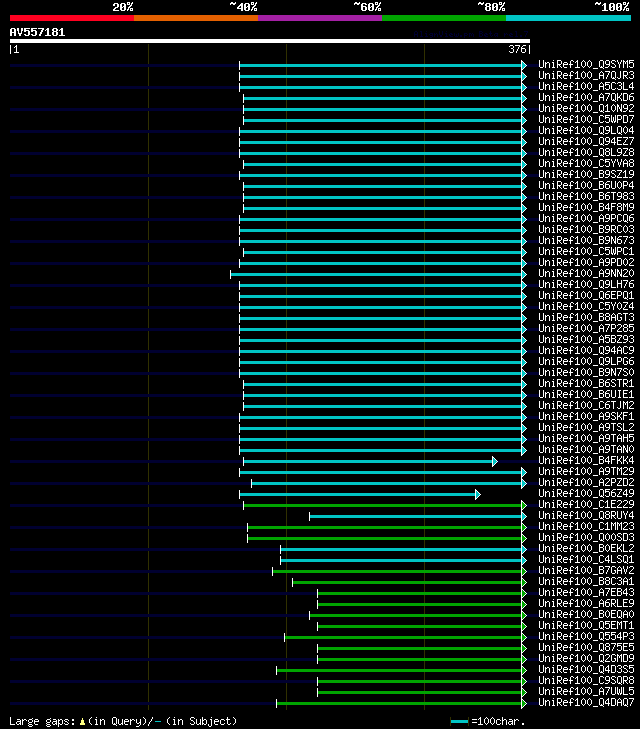The height and width of the screenshot is (729, 640).
Task: Click label UniRef100_B8C3A1
Action: tap(586, 582)
